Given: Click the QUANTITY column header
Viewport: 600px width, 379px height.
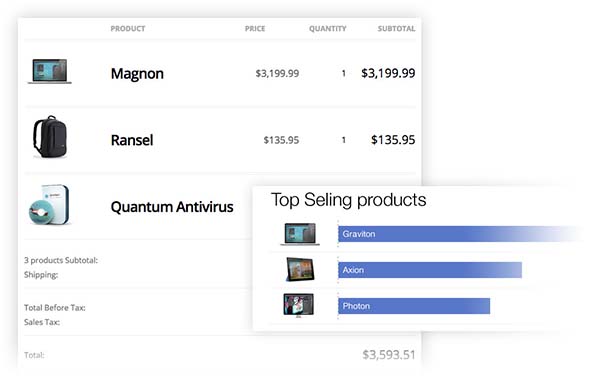Looking at the screenshot, I should click(x=328, y=29).
